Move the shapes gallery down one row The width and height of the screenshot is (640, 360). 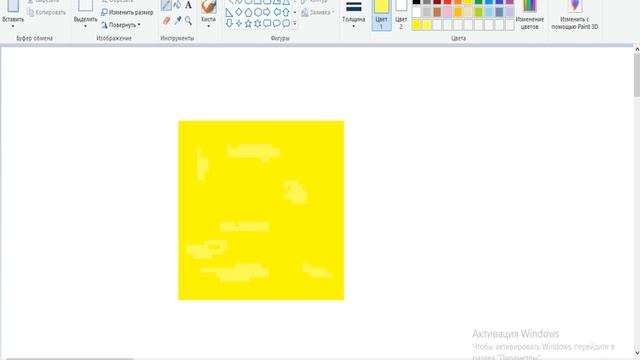tap(295, 13)
